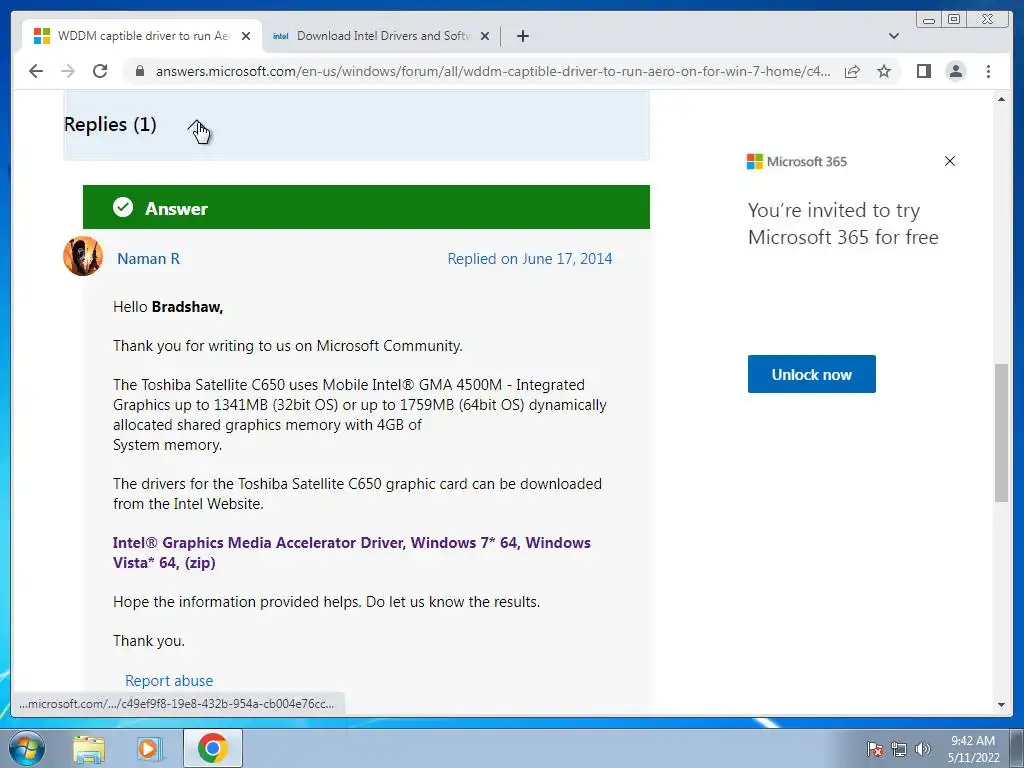Launch Windows Media Player from taskbar
This screenshot has width=1024, height=768.
[x=150, y=749]
